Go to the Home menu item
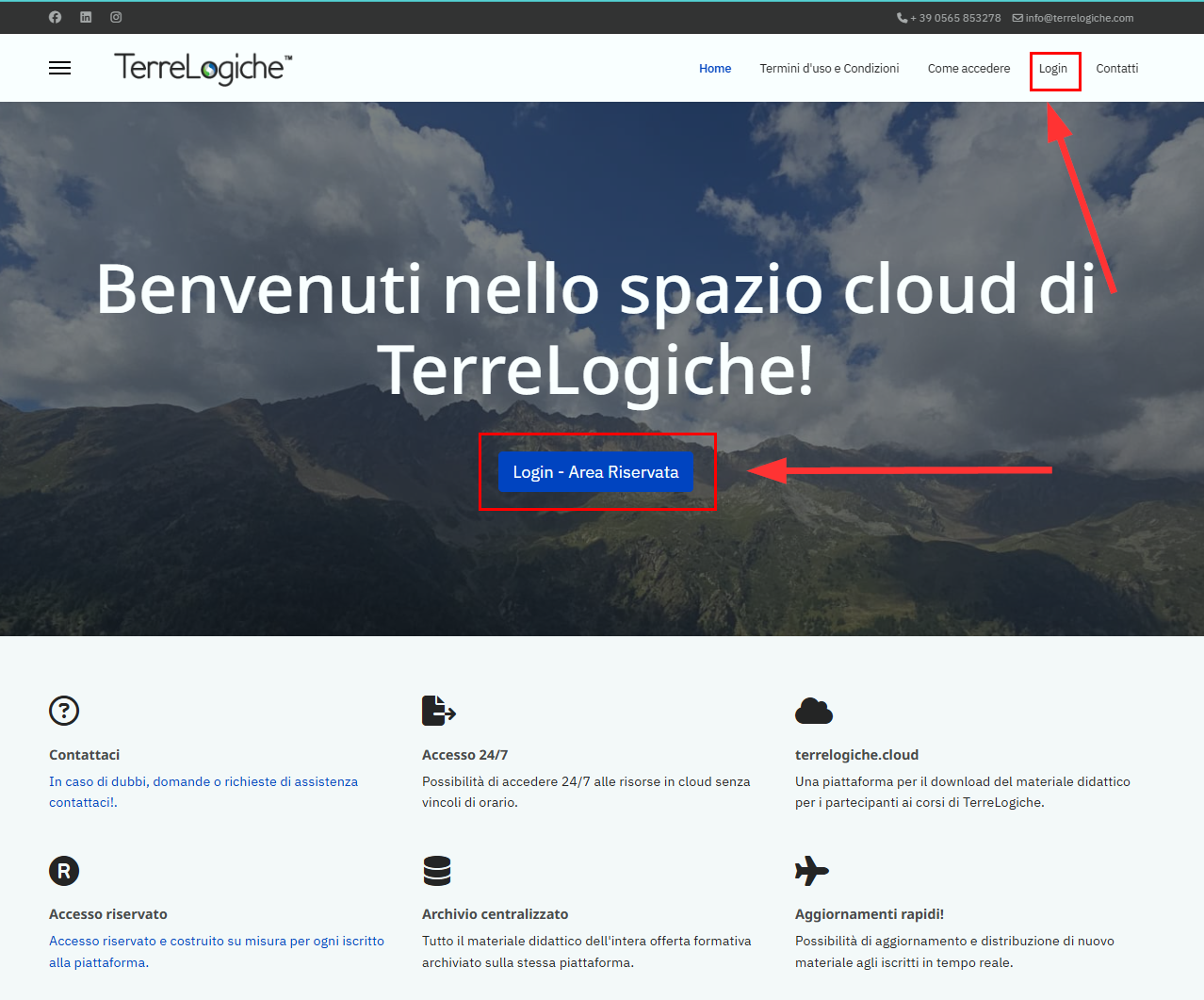 pyautogui.click(x=715, y=69)
